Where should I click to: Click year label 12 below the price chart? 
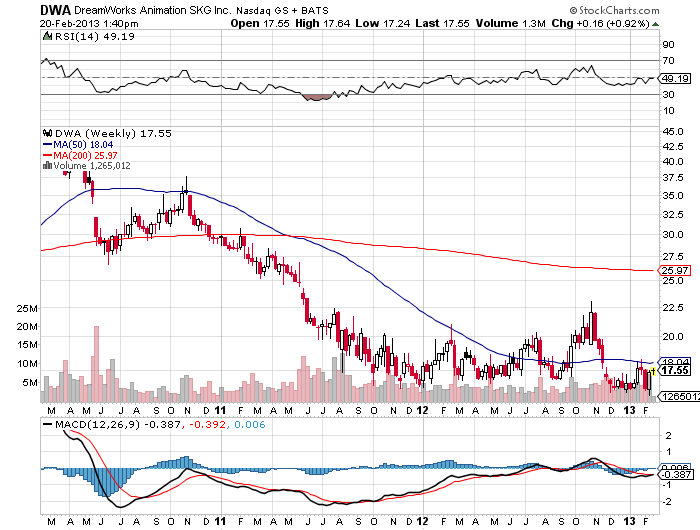(422, 410)
